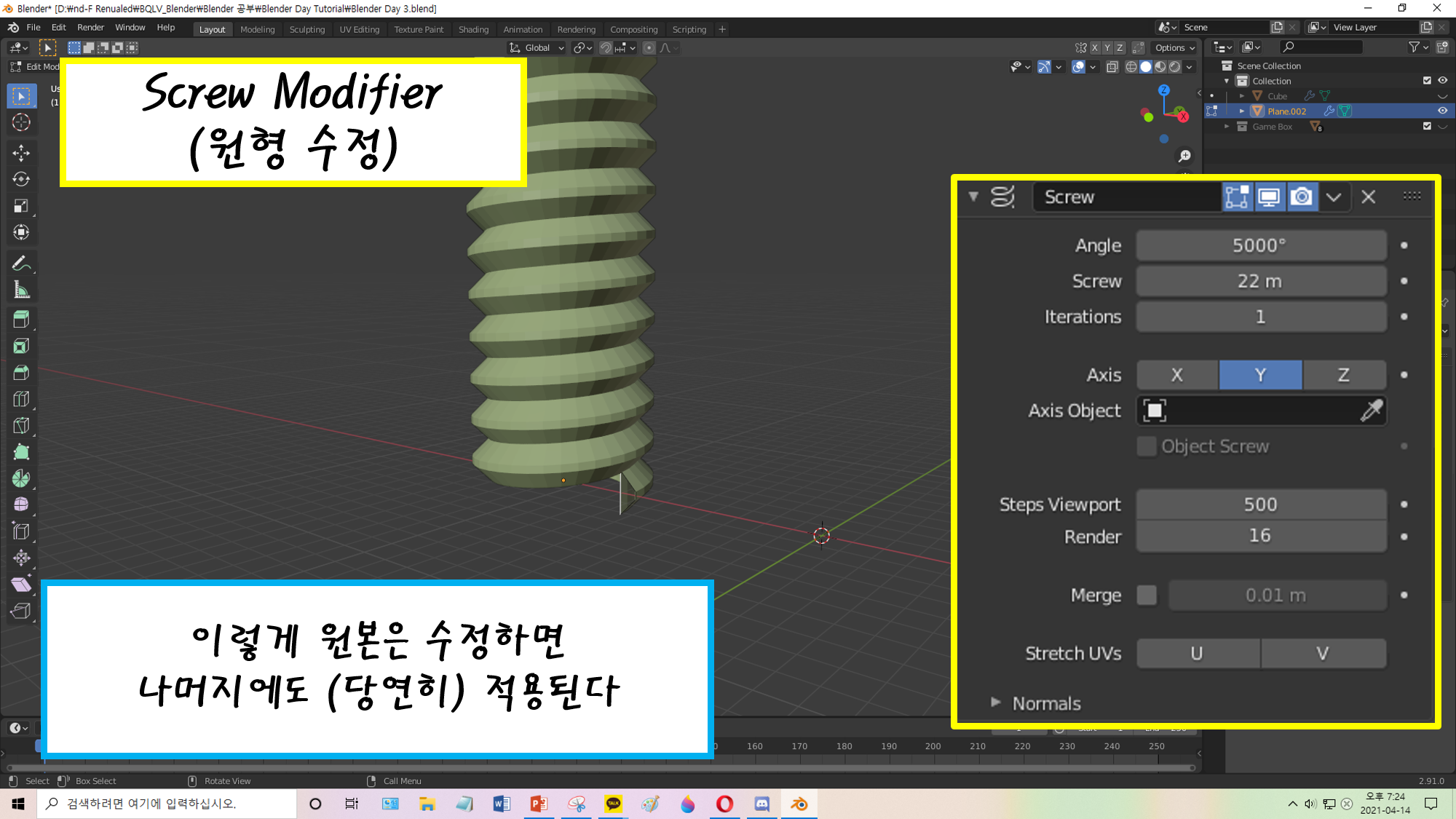Open Blender from the Windows taskbar
1456x819 pixels.
pos(799,804)
